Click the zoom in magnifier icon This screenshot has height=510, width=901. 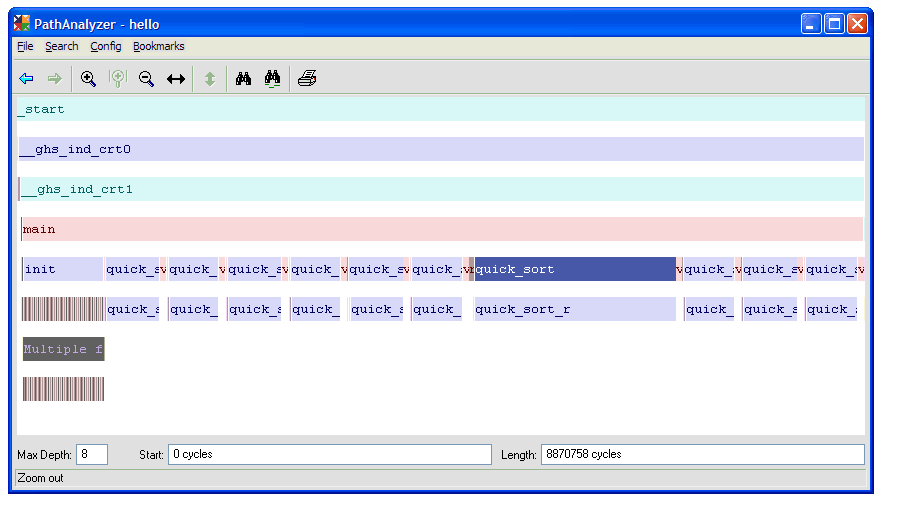88,79
